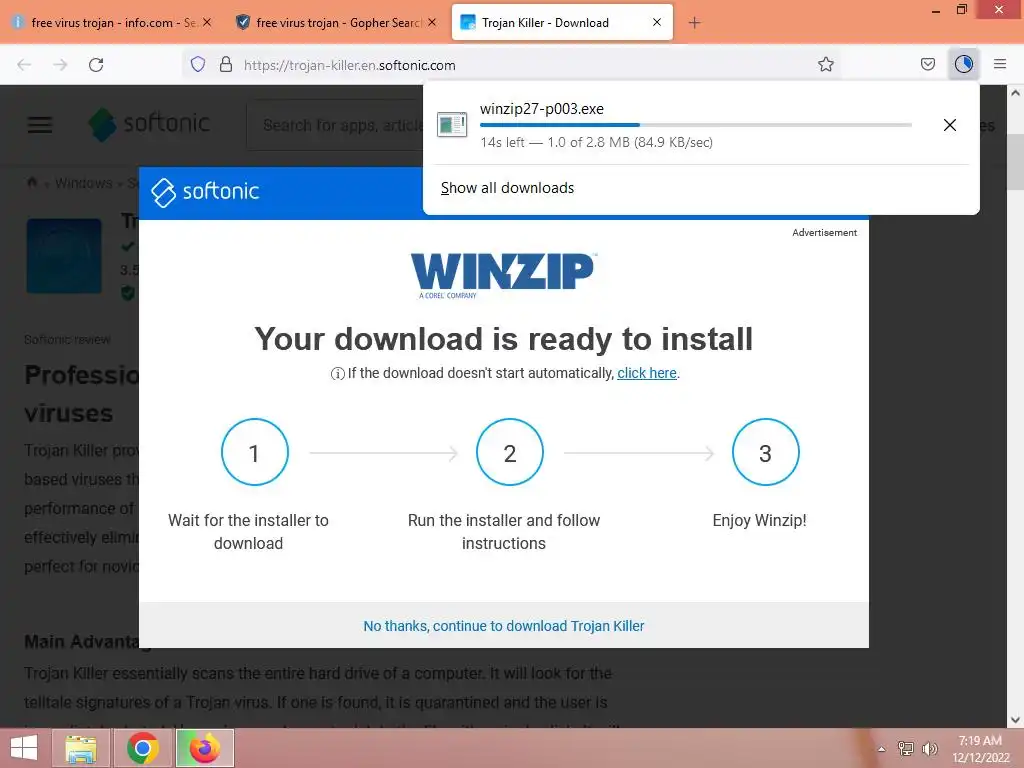Click the WinZip logo
1024x768 pixels.
(x=503, y=274)
